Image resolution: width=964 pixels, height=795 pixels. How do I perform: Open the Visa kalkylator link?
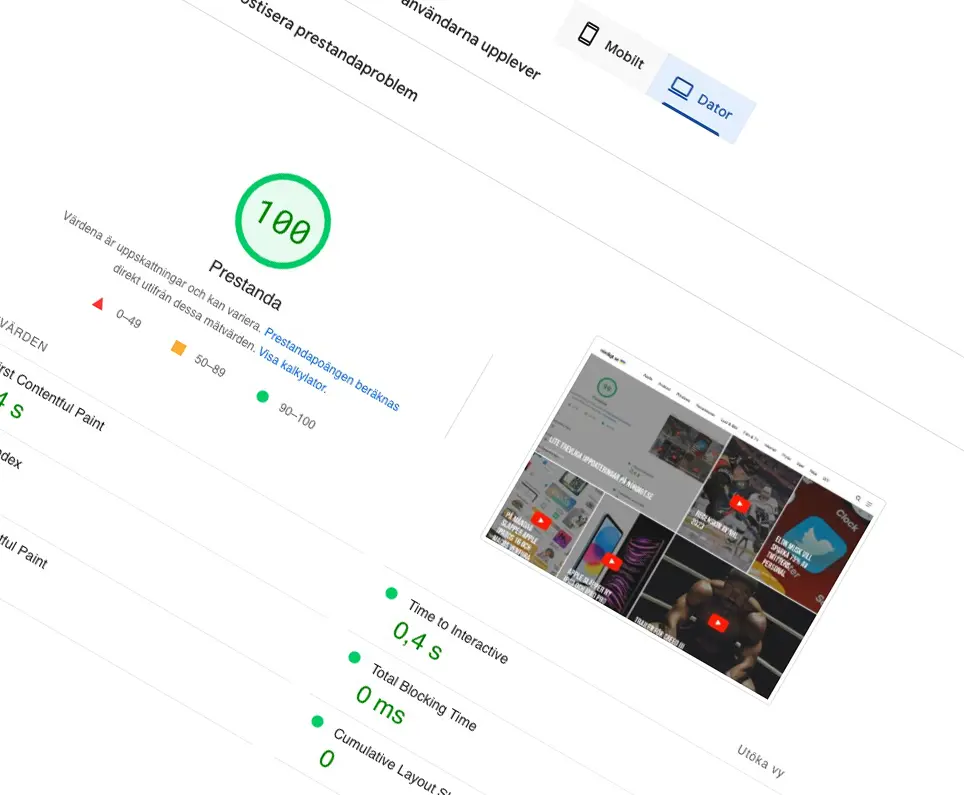coord(293,372)
